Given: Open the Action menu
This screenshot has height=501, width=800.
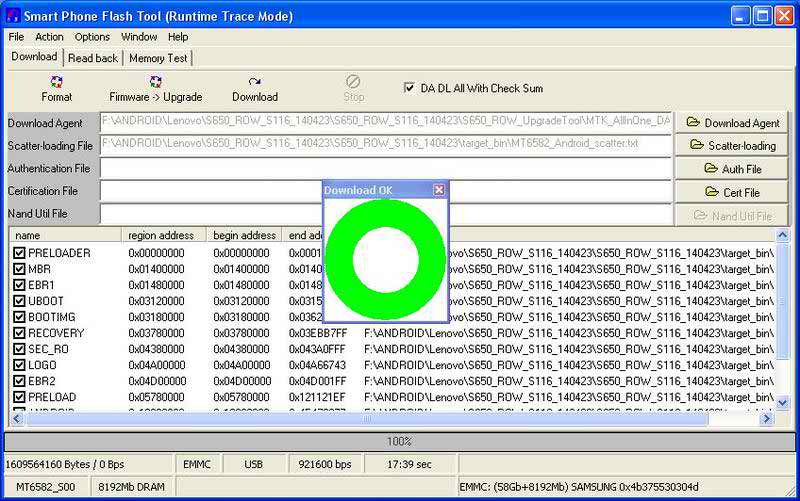Looking at the screenshot, I should pos(49,37).
